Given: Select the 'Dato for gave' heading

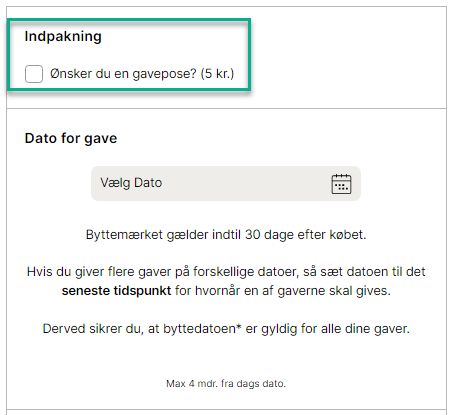Looking at the screenshot, I should pyautogui.click(x=71, y=138).
